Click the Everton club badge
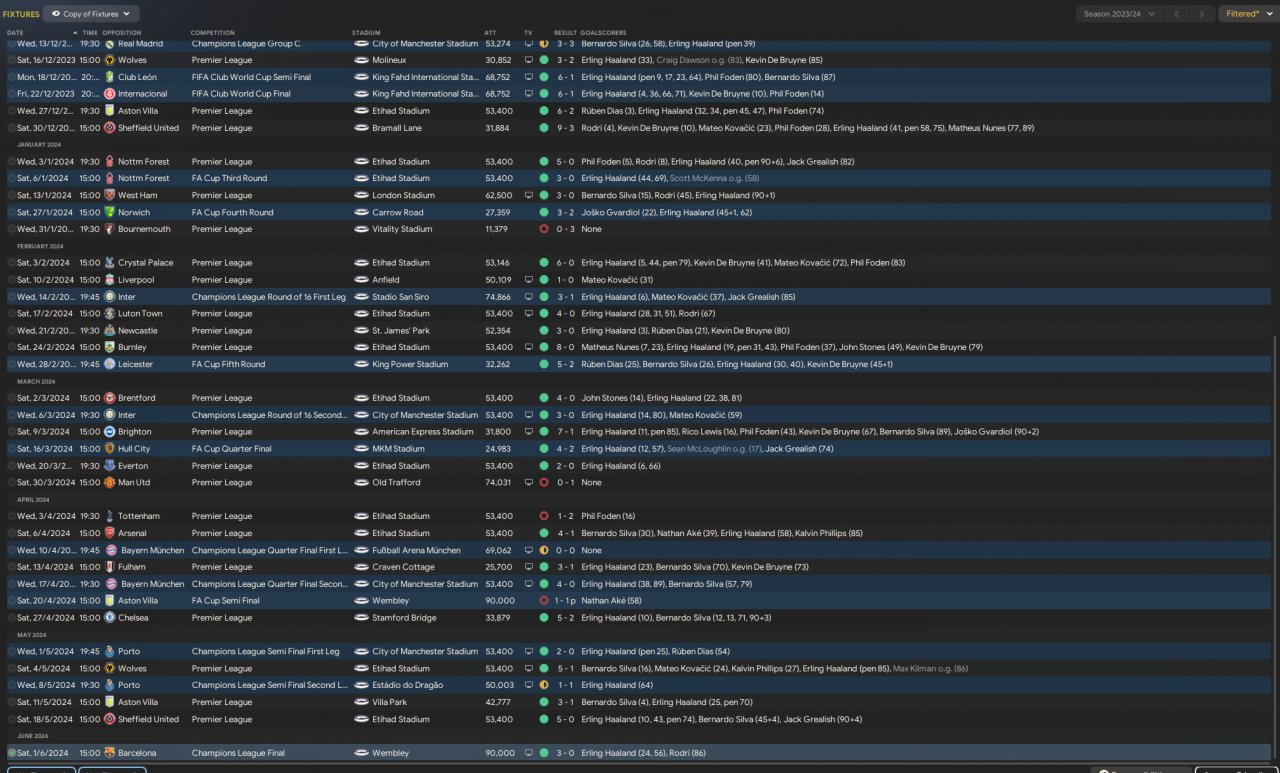 click(x=109, y=466)
